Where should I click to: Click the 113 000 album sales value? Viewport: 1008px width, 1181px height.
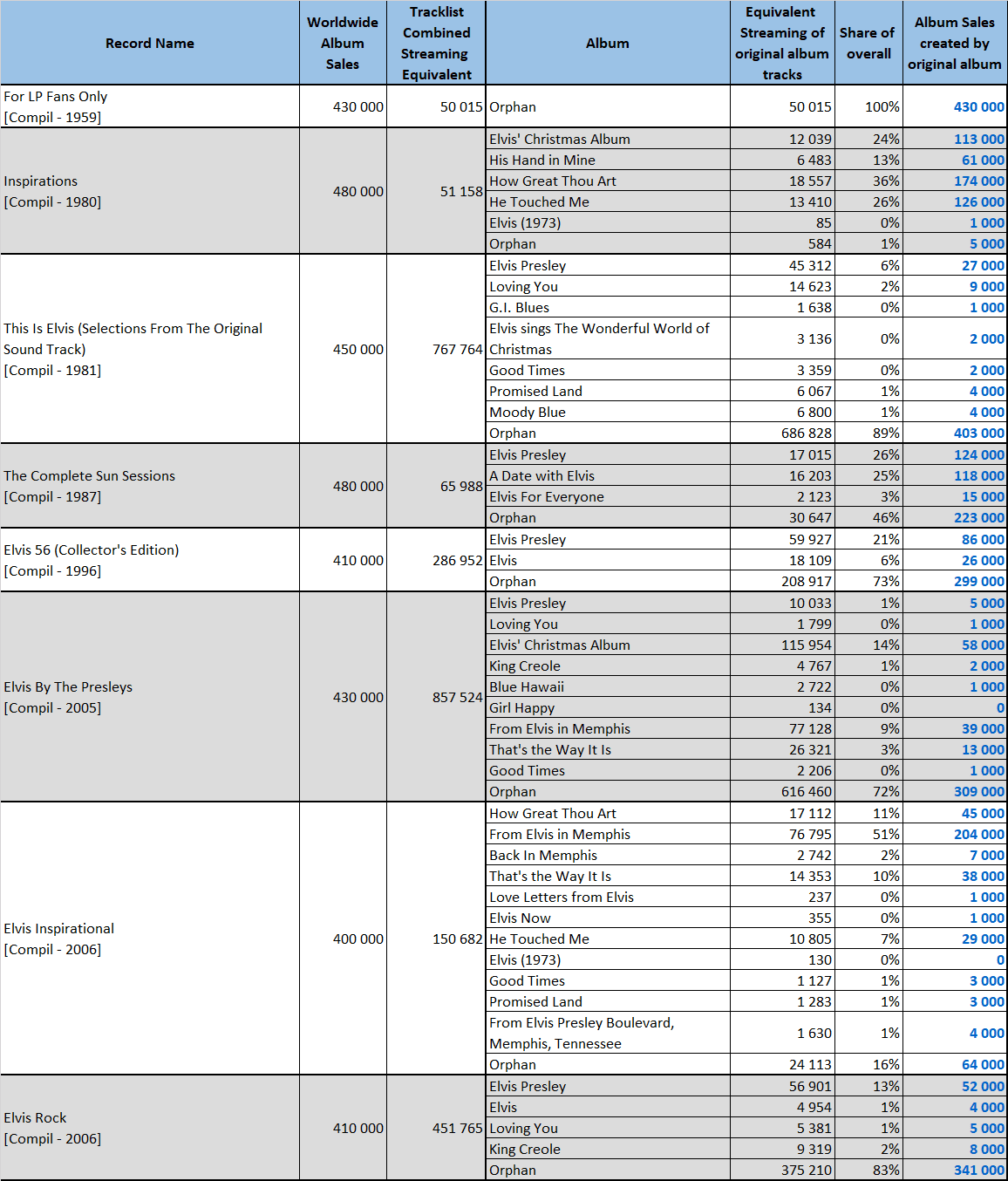click(955, 139)
